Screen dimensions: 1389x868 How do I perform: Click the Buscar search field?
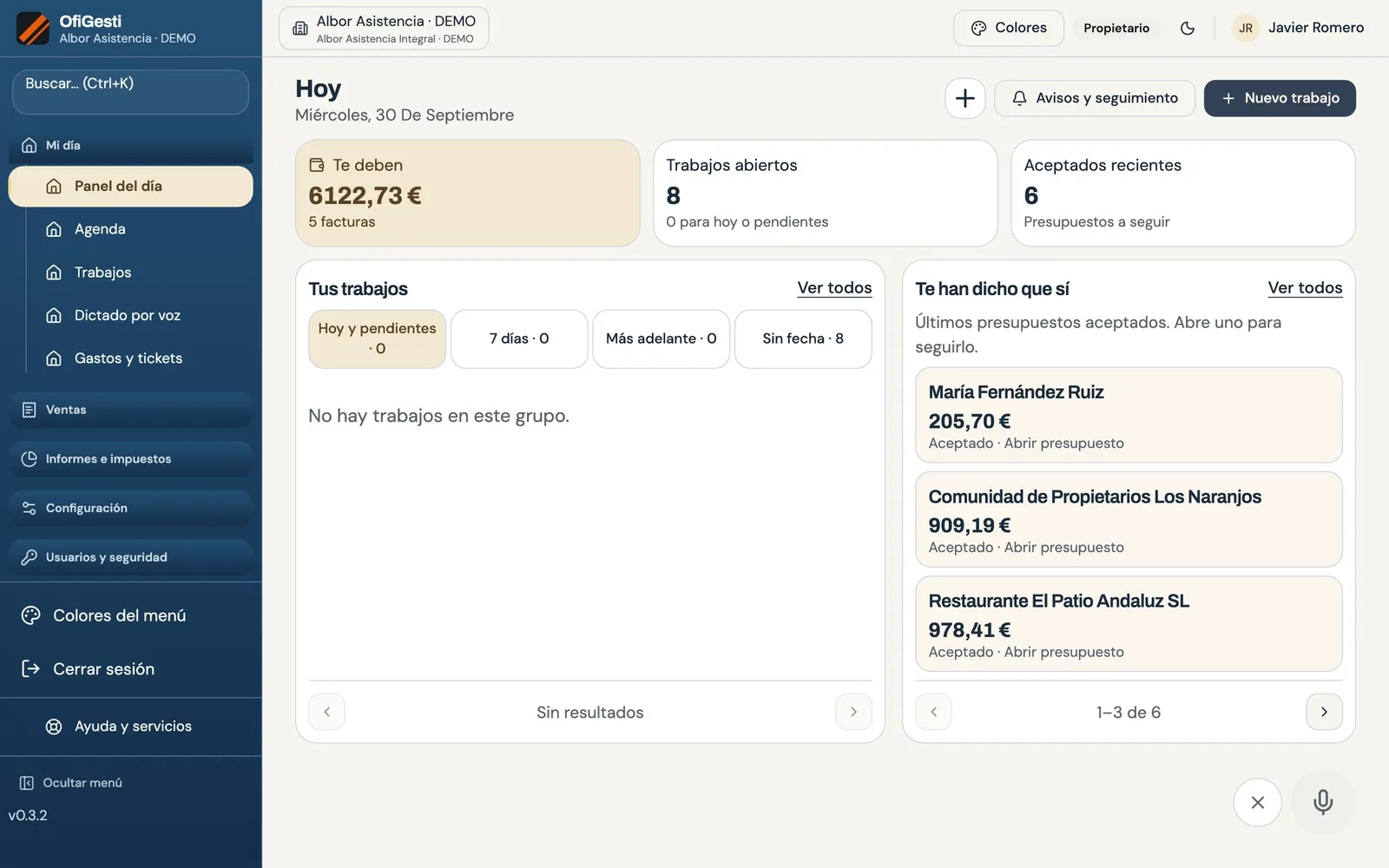[130, 92]
